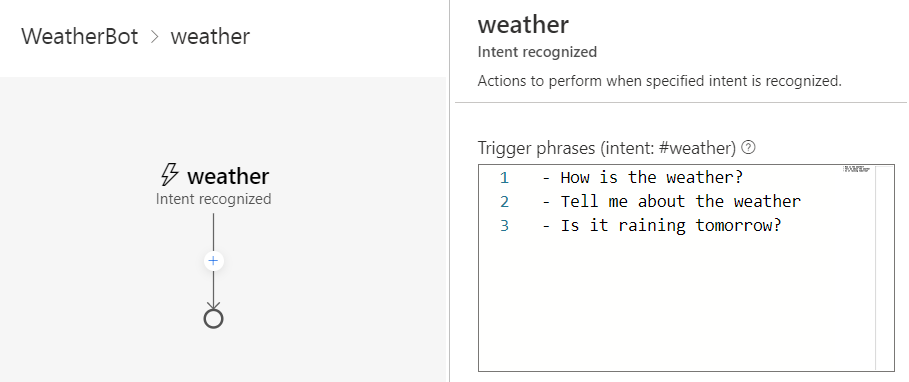Place cursor in 'Is it raining tomorrow?' line
Screen dimensions: 909x382
pyautogui.click(x=661, y=225)
